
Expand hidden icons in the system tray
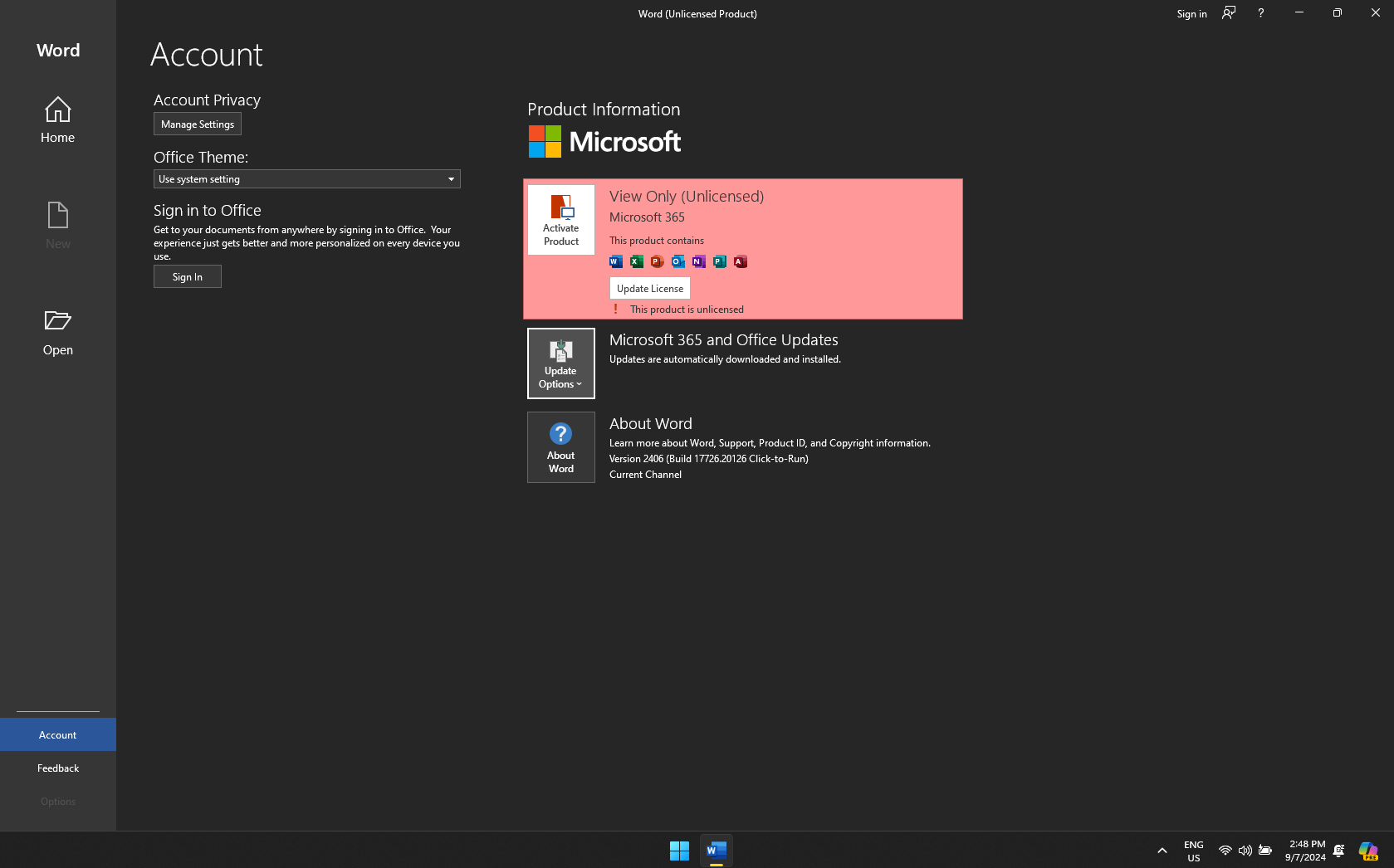[1162, 850]
